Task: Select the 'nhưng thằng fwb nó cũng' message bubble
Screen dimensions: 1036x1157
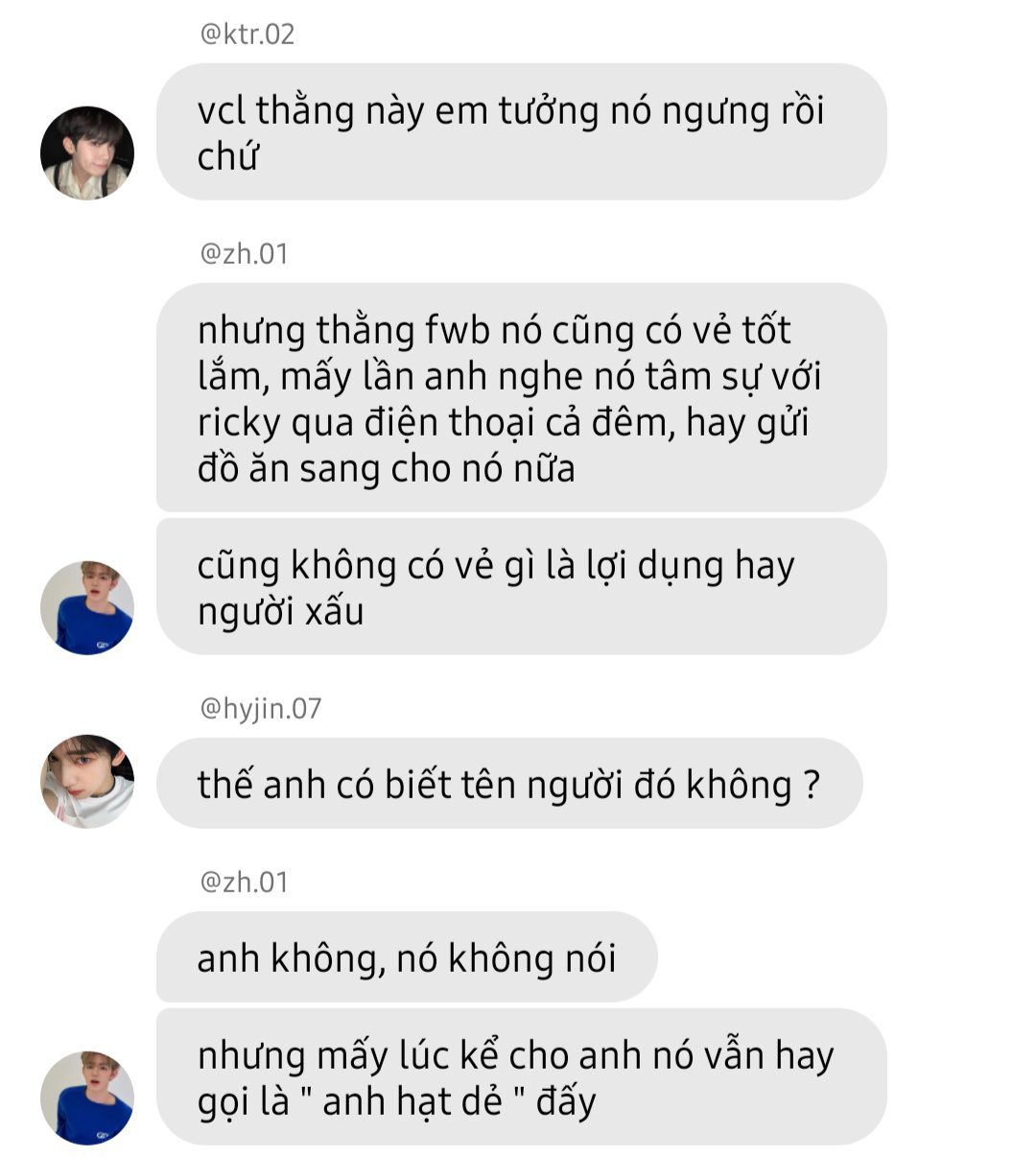Action: 521,397
